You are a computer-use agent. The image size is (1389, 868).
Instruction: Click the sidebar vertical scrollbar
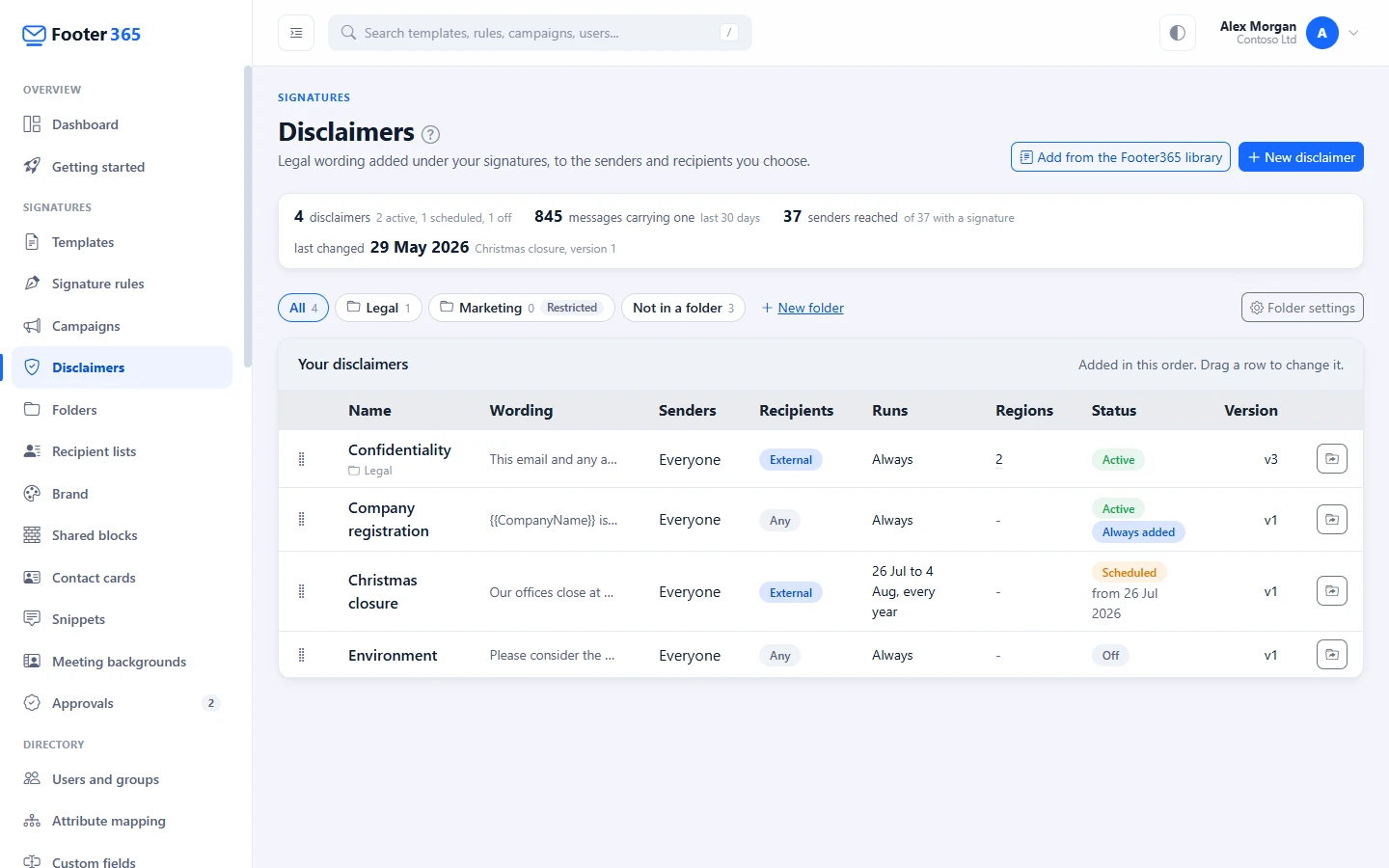[247, 217]
